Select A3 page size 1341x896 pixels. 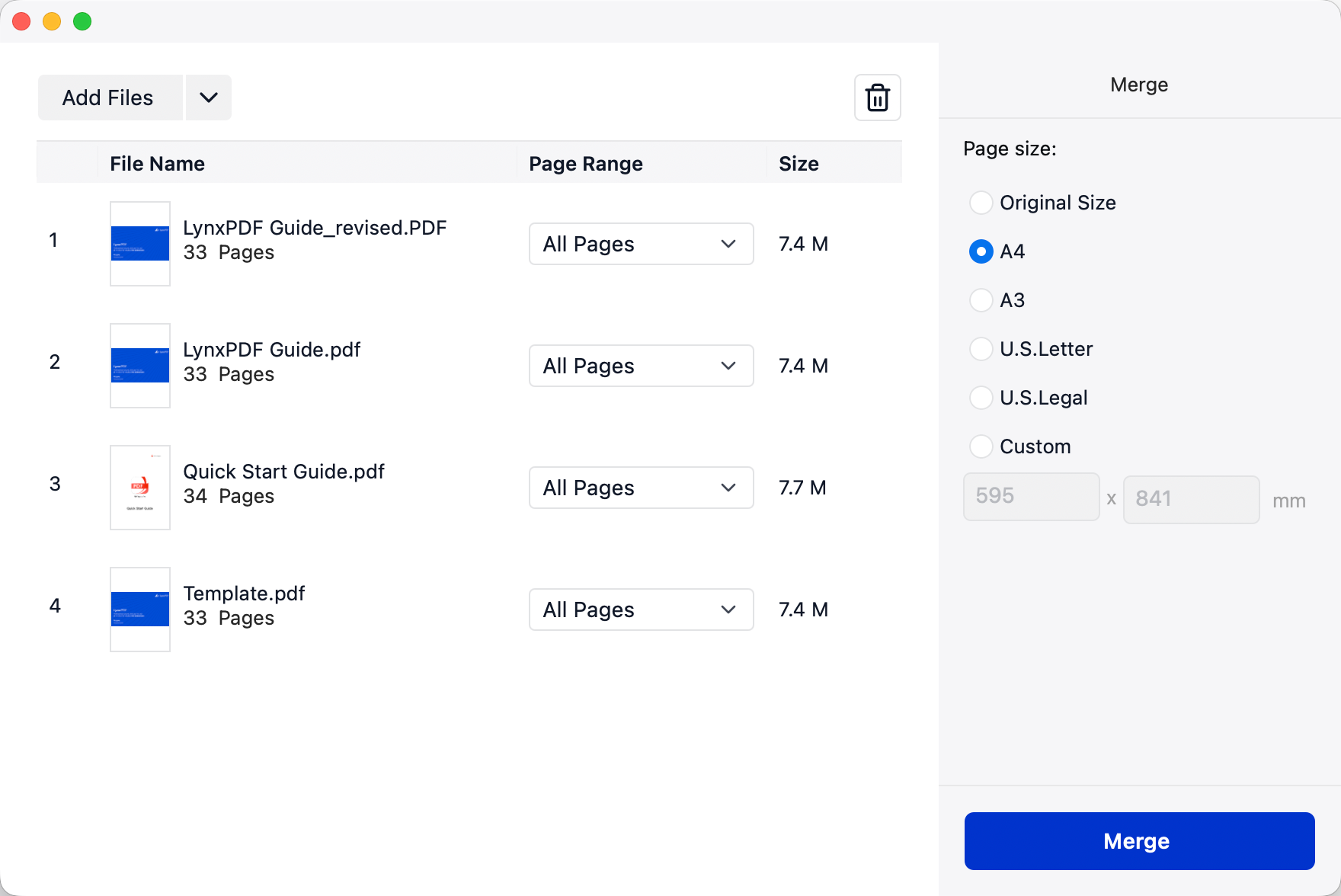pyautogui.click(x=981, y=300)
